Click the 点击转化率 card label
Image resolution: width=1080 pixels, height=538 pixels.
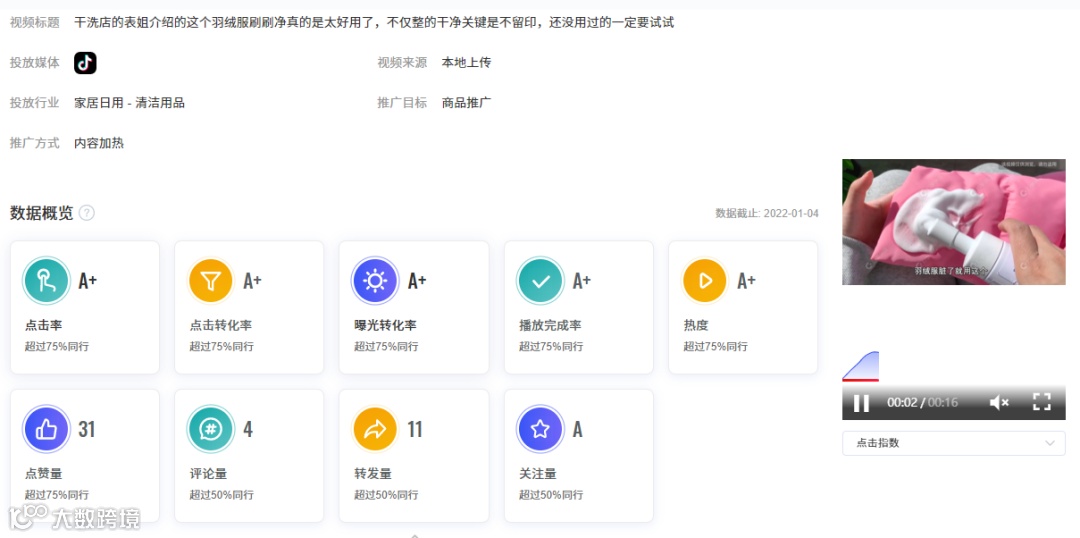[220, 325]
